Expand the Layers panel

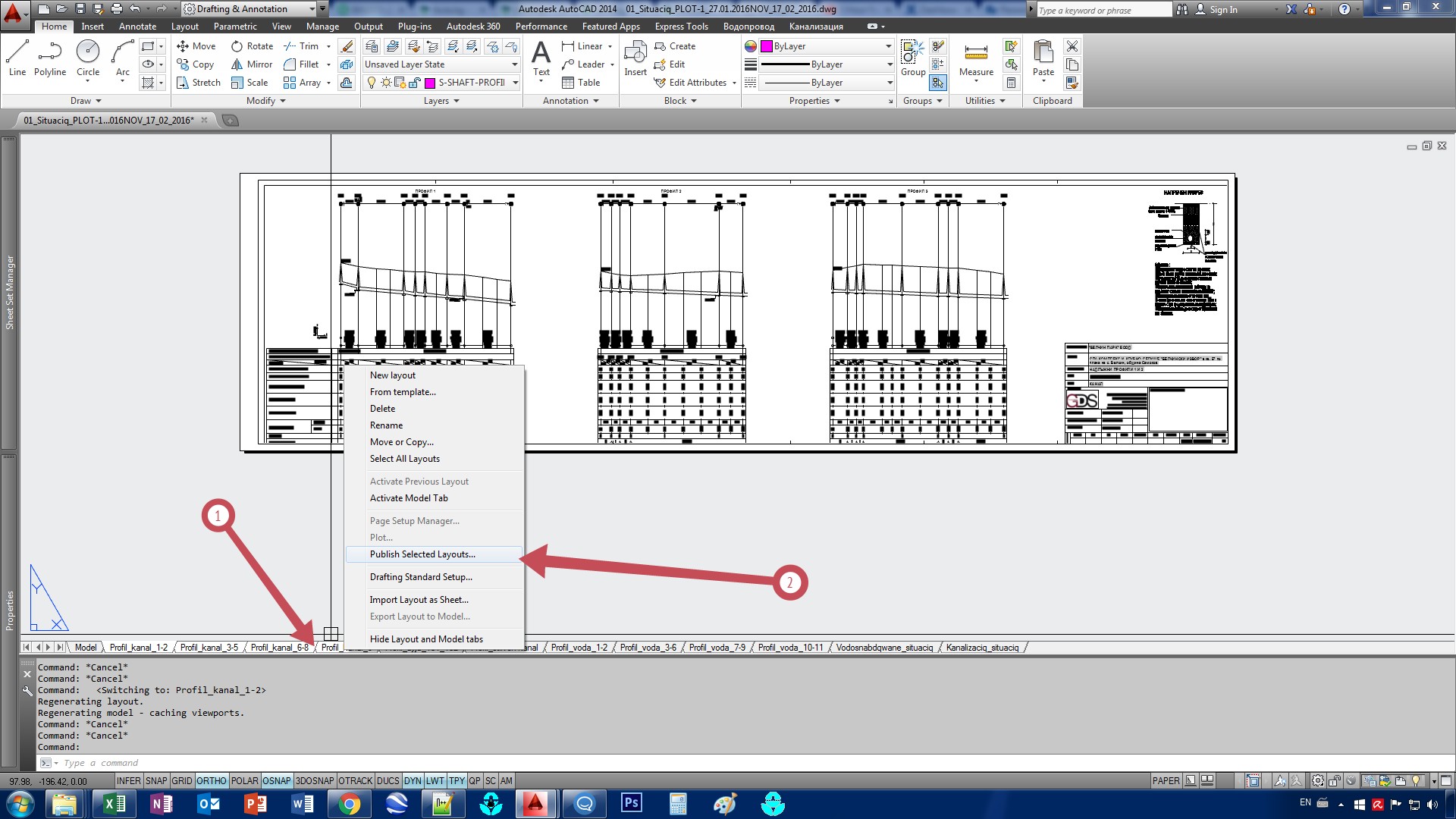[441, 101]
